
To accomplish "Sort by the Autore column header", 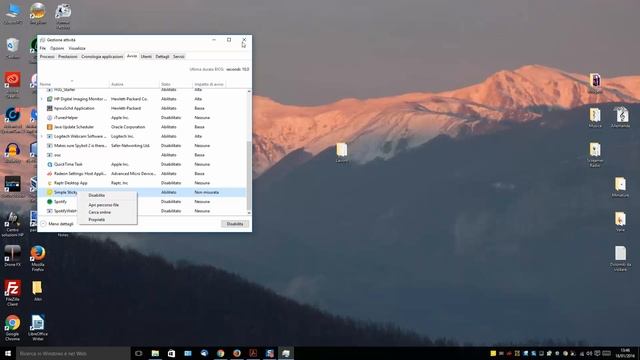I will 134,84.
